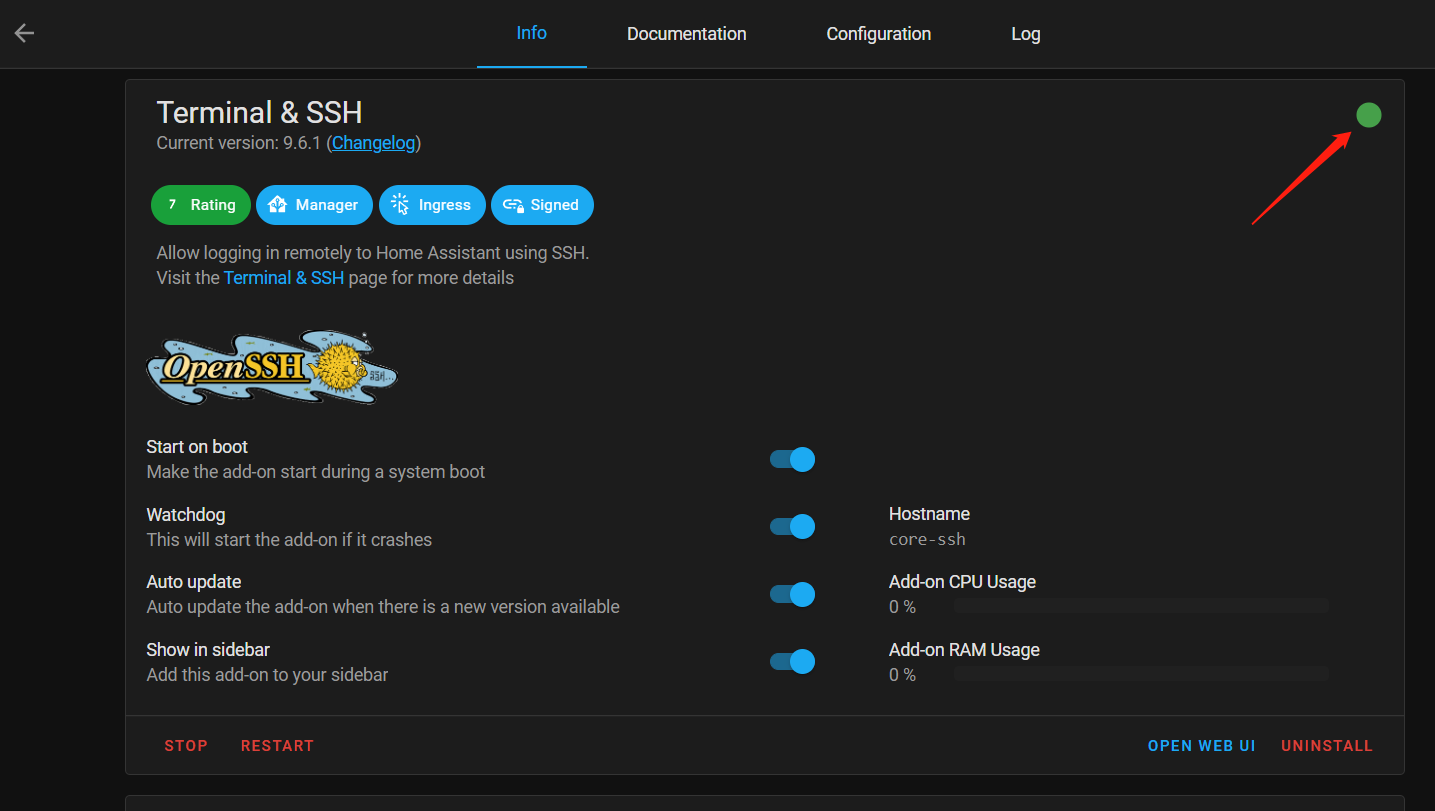Image resolution: width=1435 pixels, height=811 pixels.
Task: Click the Show in sidebar label
Action: click(208, 650)
